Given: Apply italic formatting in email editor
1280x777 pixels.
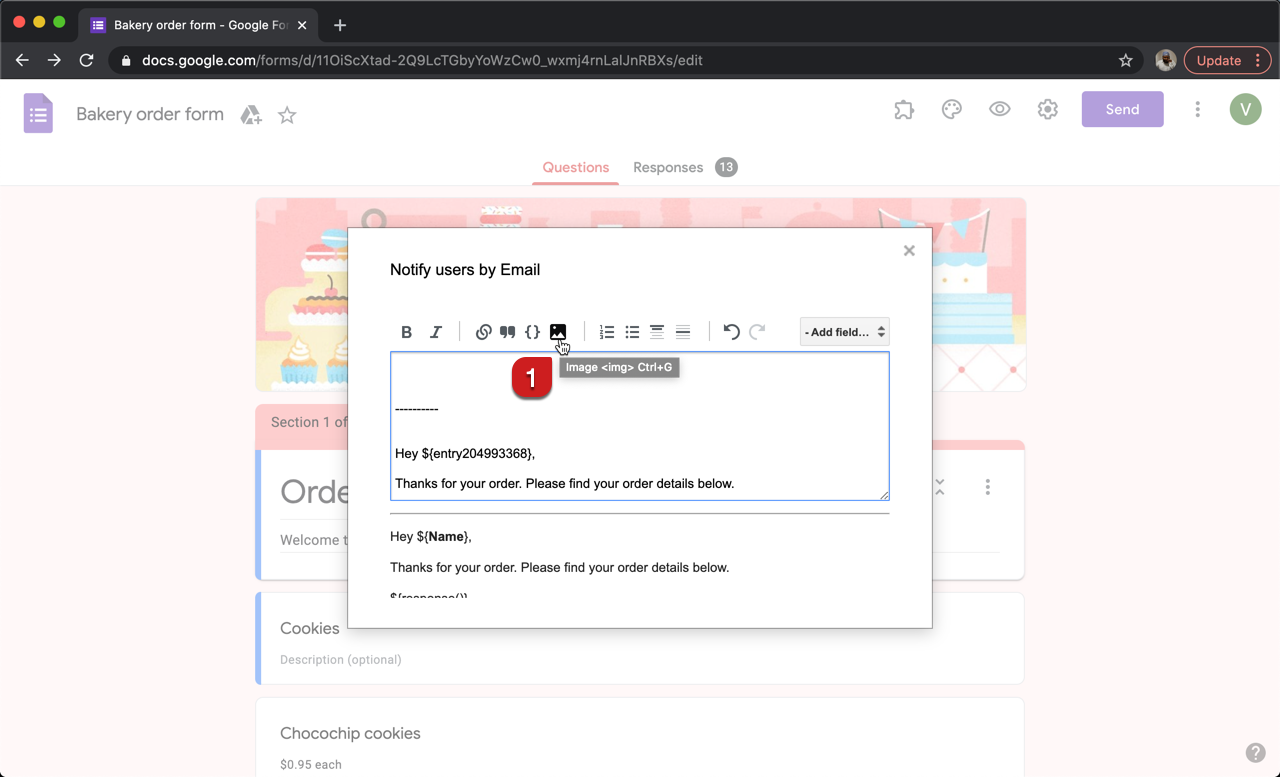Looking at the screenshot, I should point(436,332).
